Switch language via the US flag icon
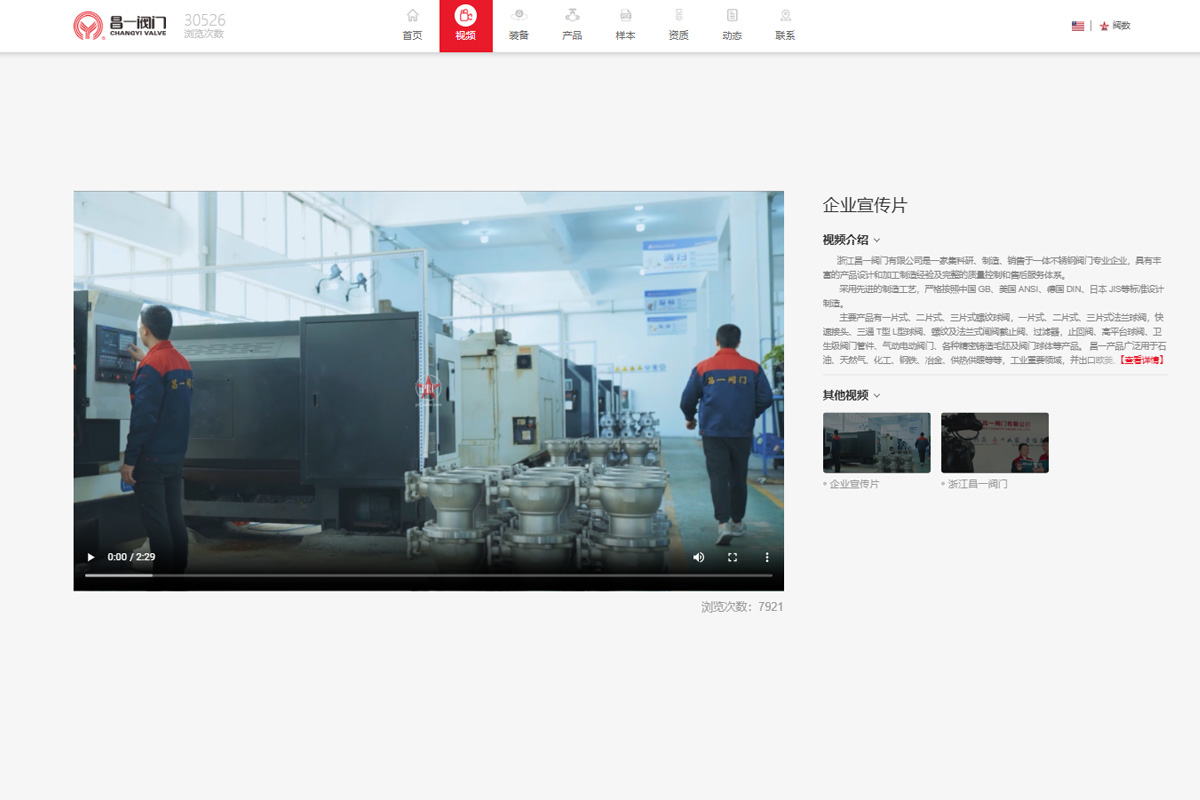The width and height of the screenshot is (1200, 800). tap(1078, 26)
